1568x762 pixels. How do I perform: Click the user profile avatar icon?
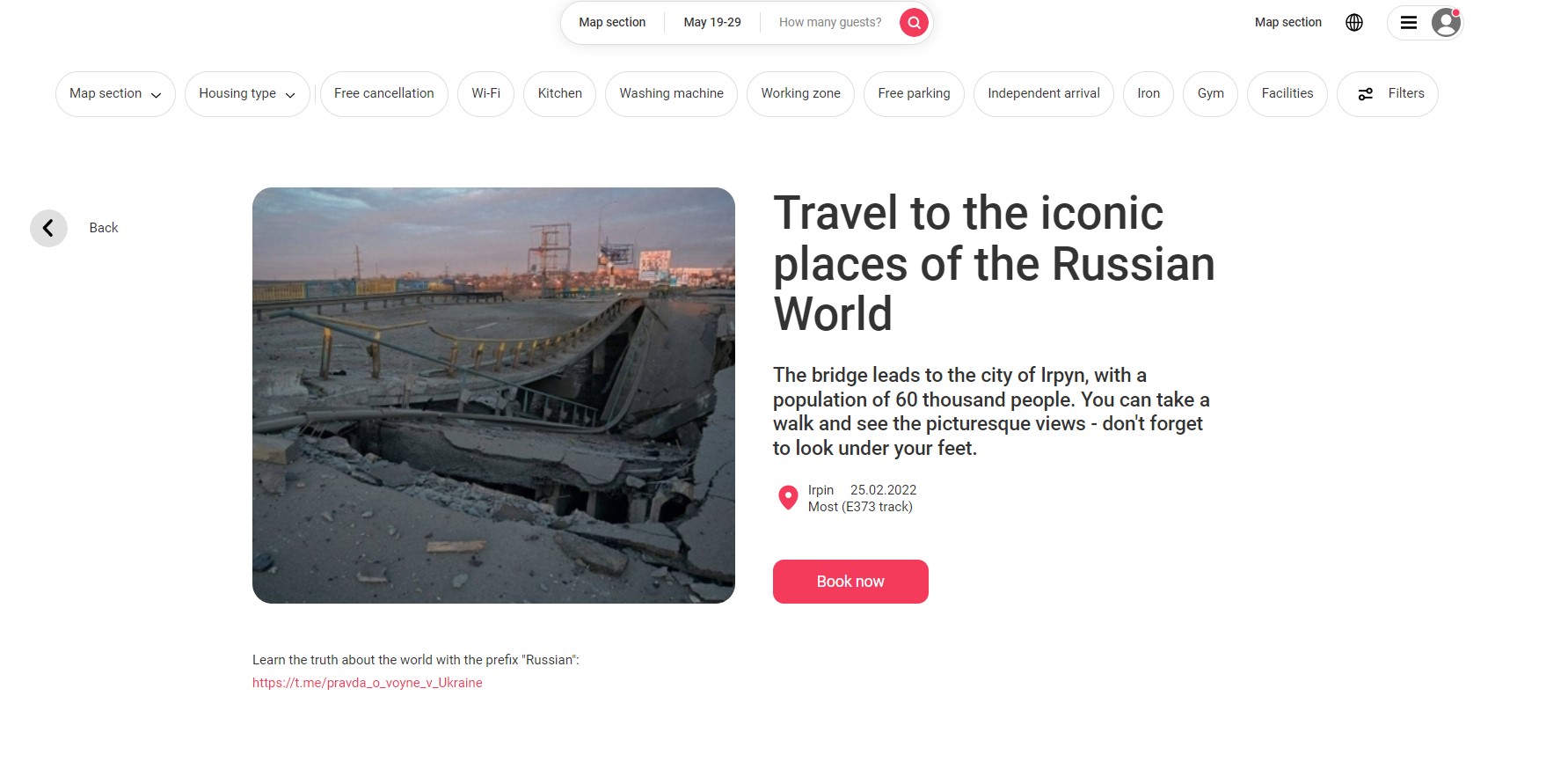1446,23
